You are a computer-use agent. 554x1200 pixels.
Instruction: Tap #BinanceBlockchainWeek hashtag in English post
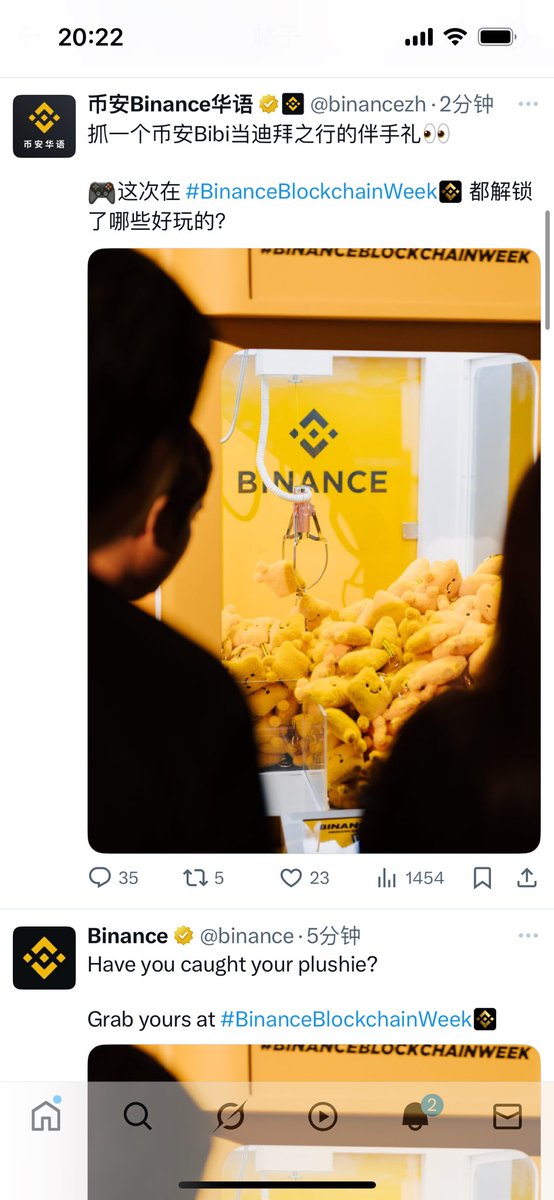click(346, 1019)
